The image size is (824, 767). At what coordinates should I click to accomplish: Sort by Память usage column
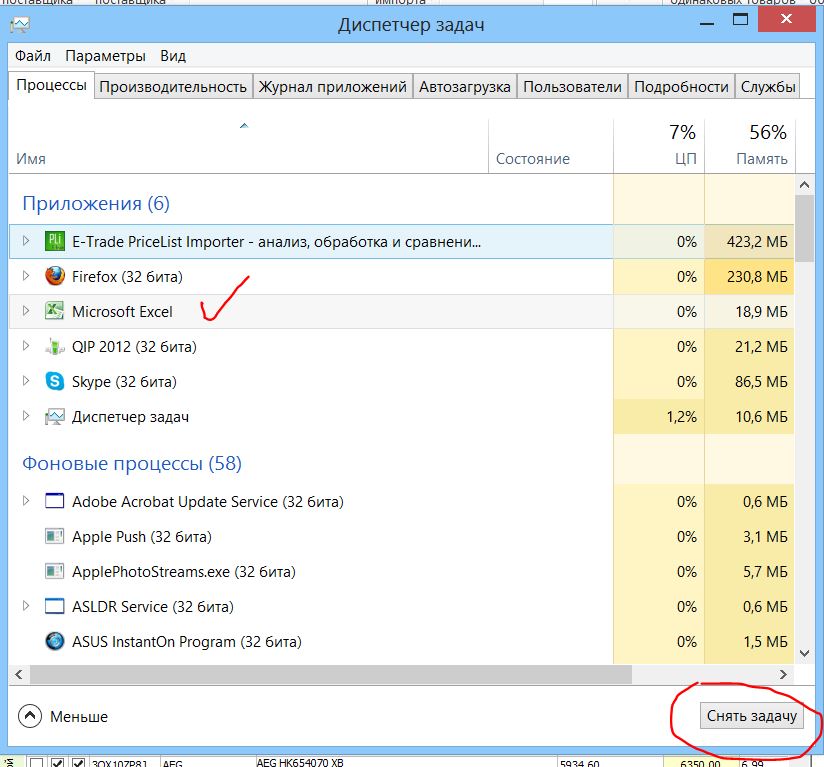point(750,146)
